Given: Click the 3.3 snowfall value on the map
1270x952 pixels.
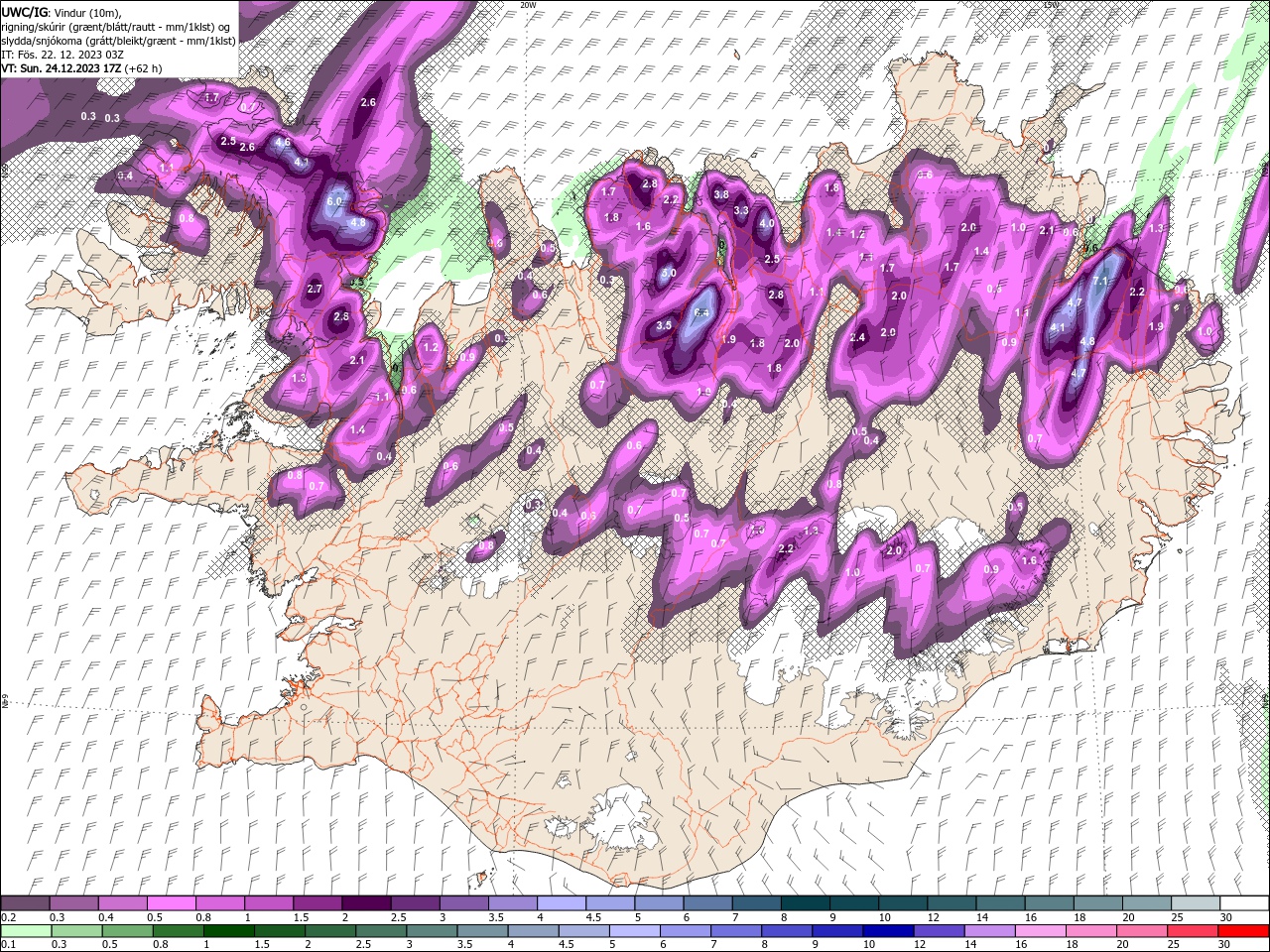Looking at the screenshot, I should coord(741,210).
